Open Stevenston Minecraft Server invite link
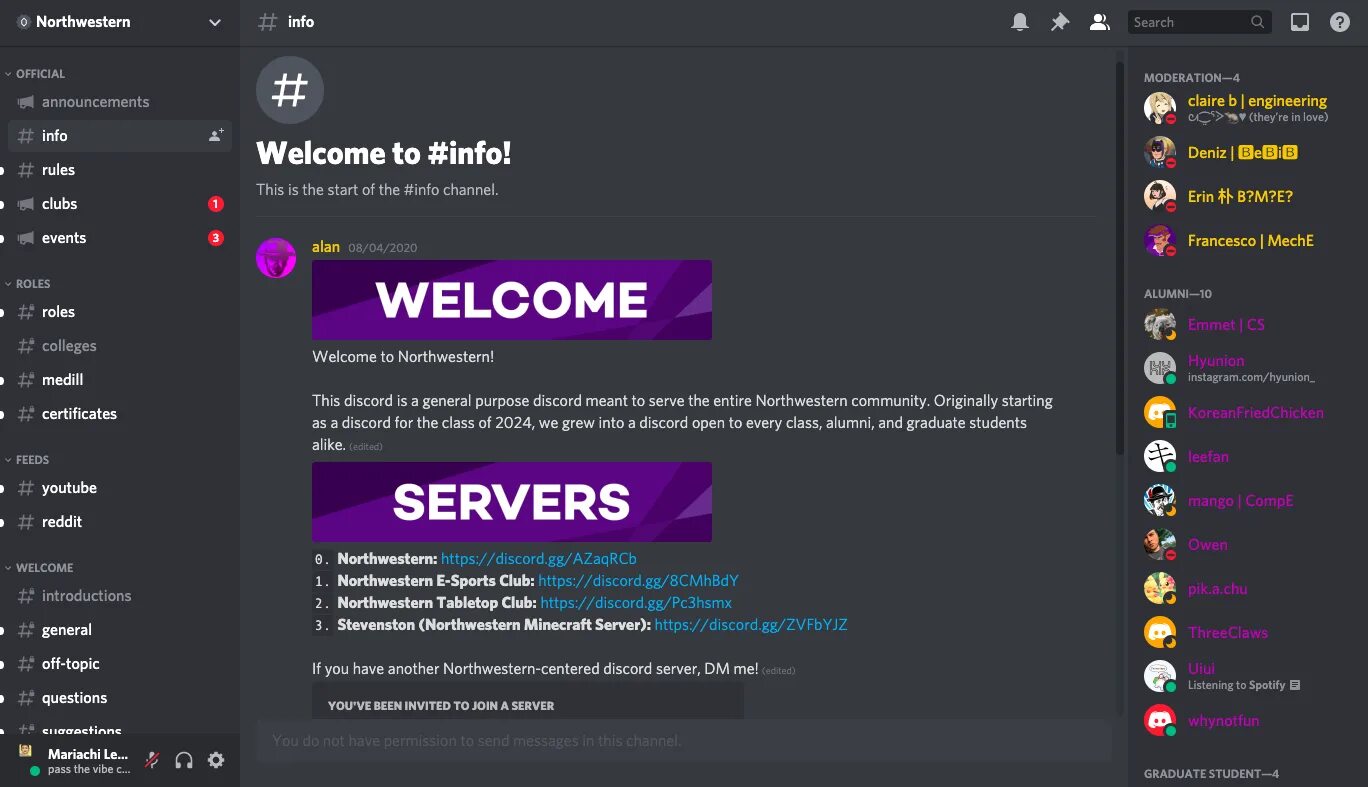 point(751,625)
